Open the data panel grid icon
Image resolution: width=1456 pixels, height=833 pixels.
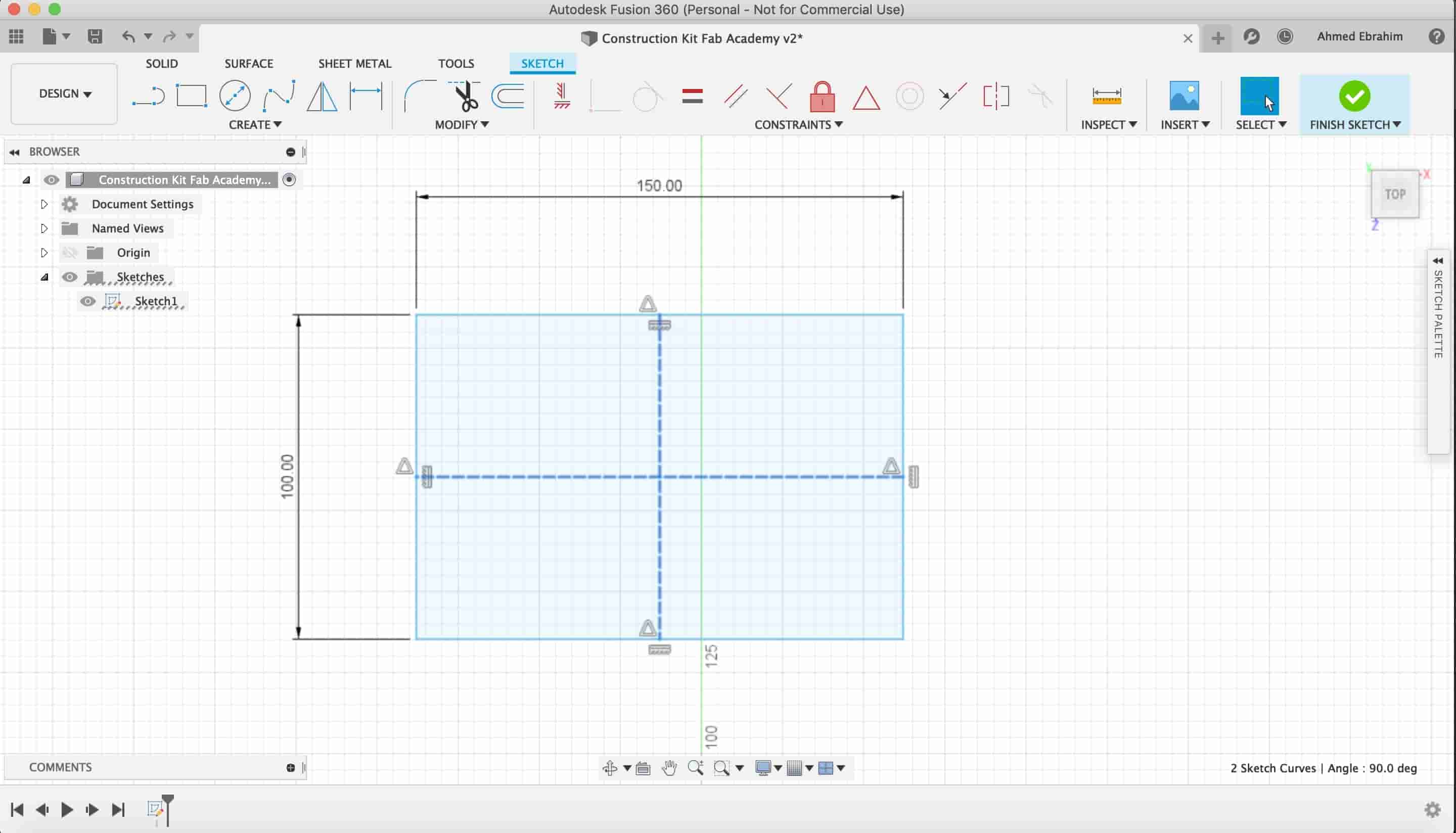coord(16,36)
